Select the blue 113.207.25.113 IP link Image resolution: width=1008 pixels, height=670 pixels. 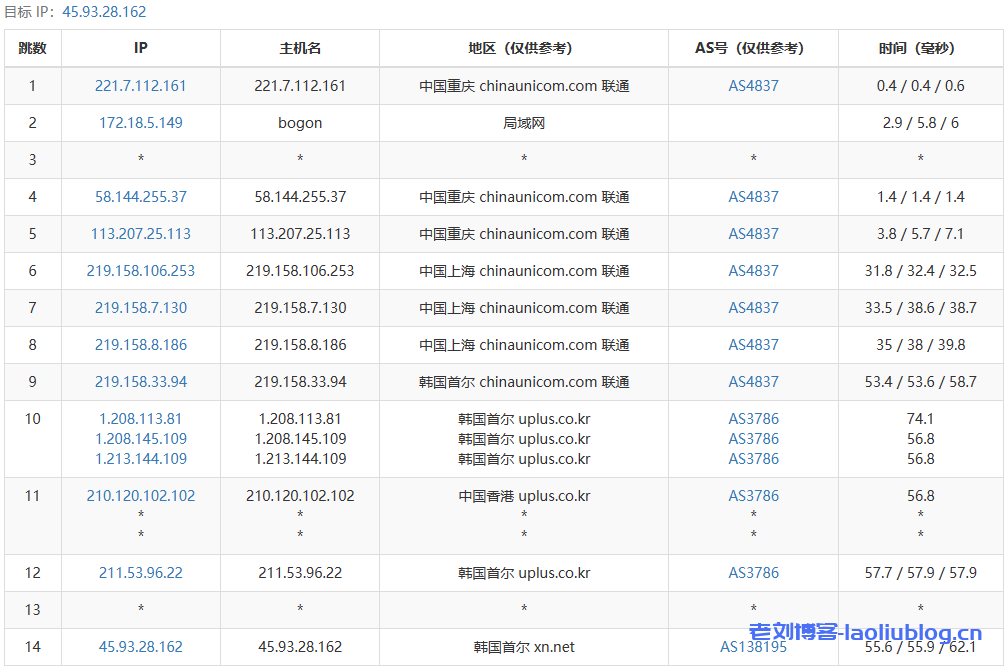141,234
